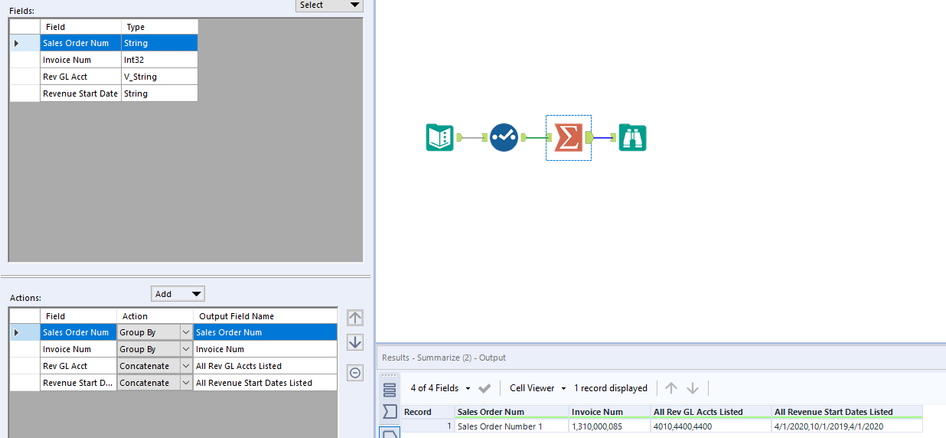Click the Sales Order Number 1 cell
This screenshot has width=946, height=438.
pyautogui.click(x=512, y=427)
